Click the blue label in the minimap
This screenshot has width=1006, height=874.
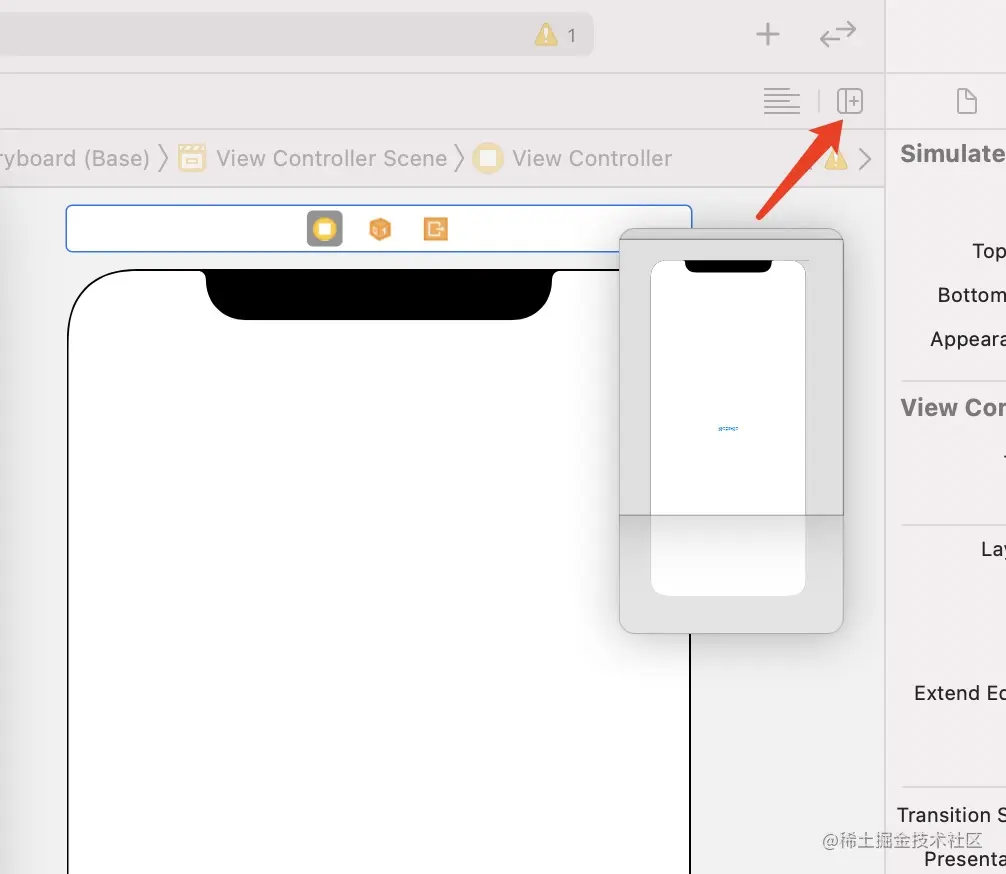pos(728,428)
